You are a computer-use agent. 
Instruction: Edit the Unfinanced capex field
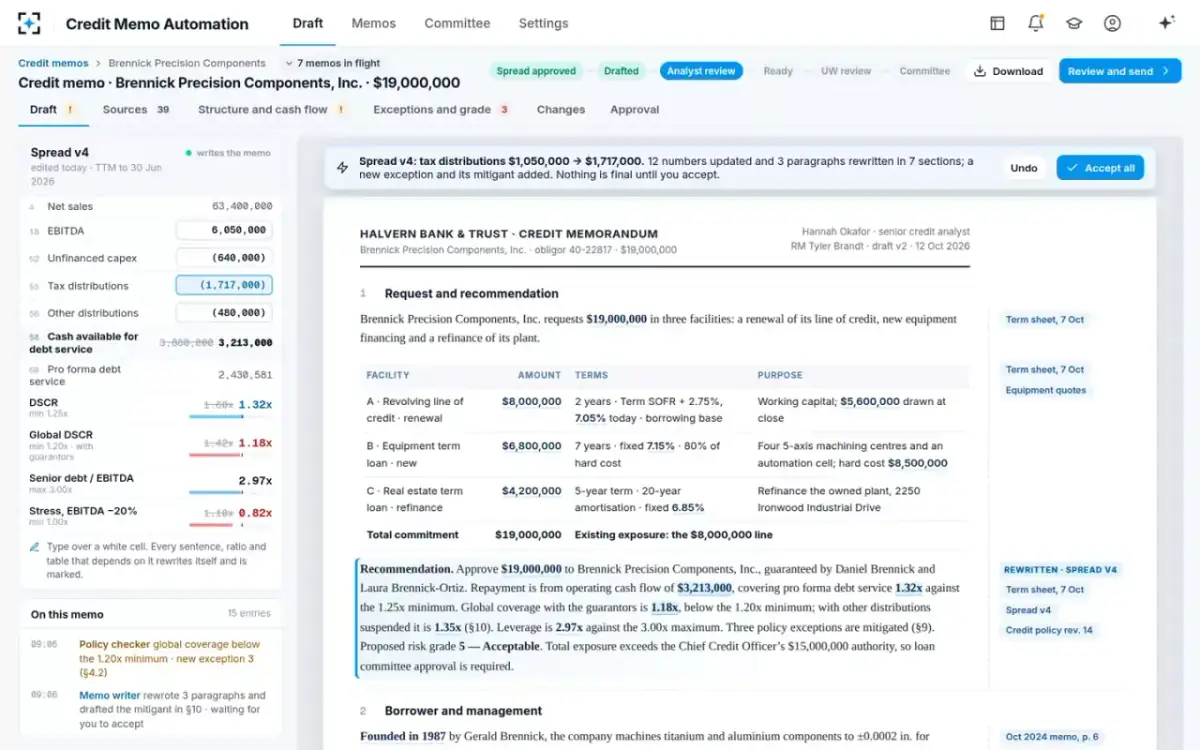coord(224,258)
